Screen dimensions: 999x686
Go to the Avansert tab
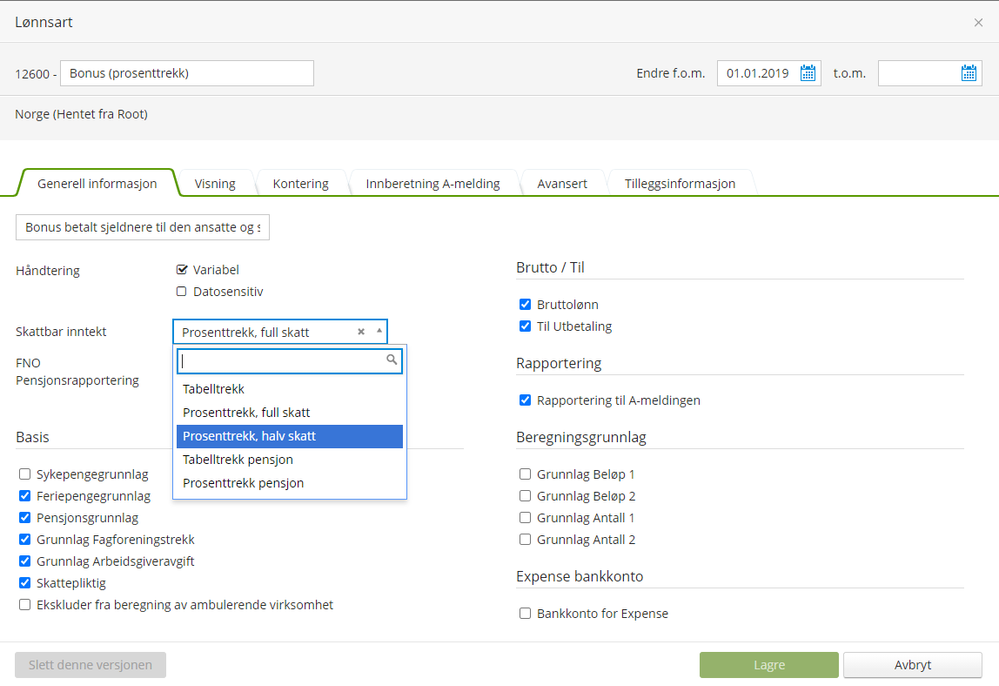(x=562, y=183)
